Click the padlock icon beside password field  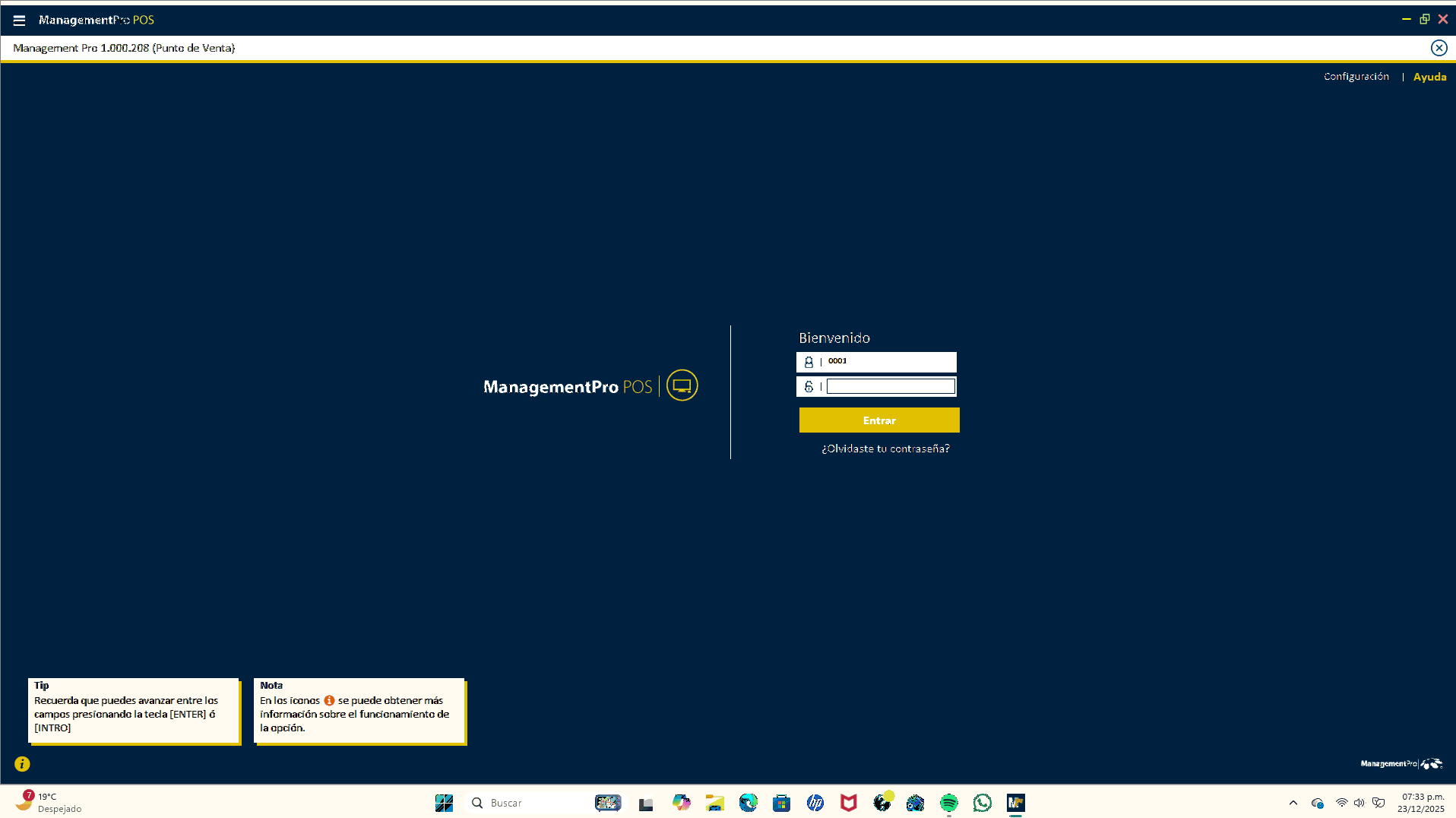(809, 387)
